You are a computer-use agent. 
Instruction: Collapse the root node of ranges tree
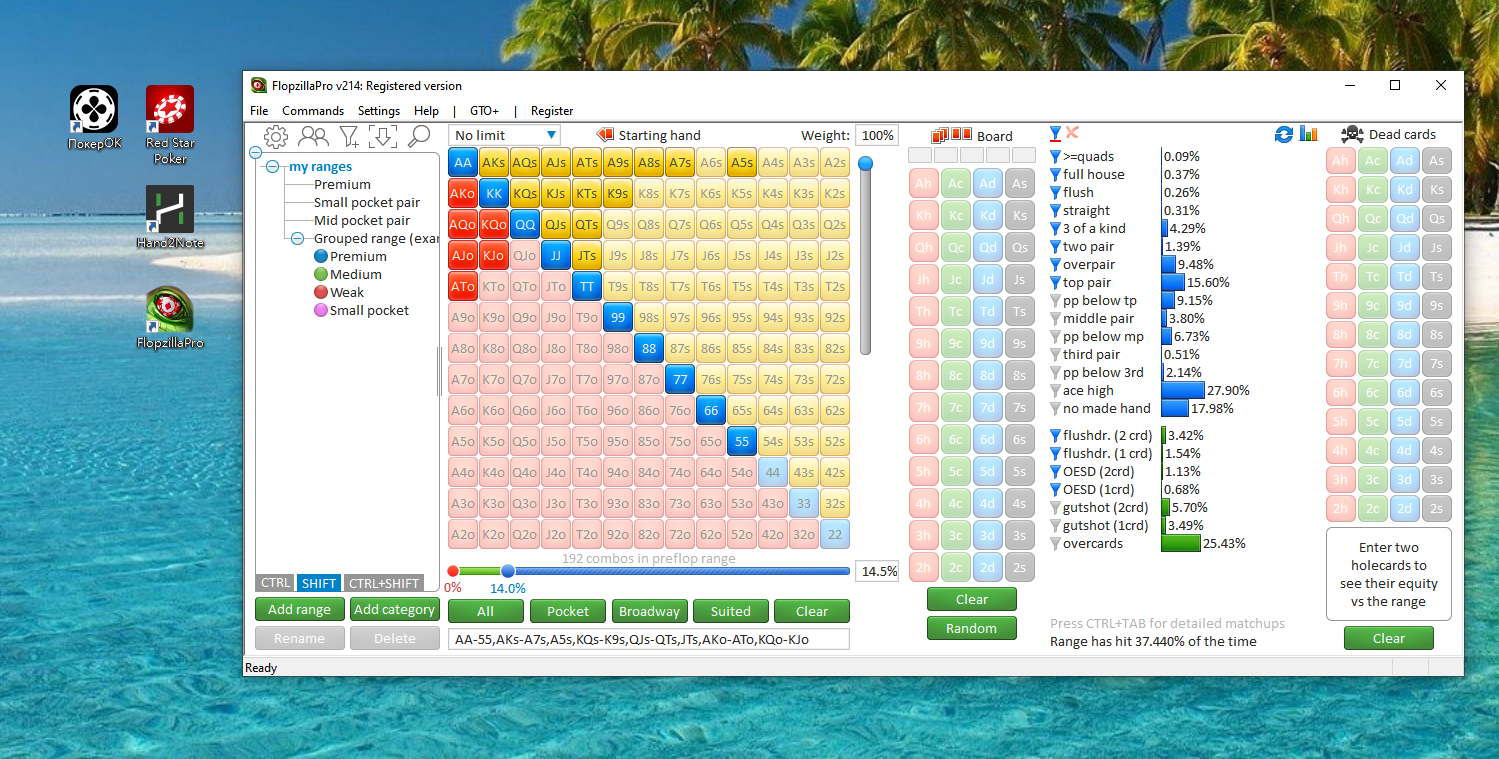point(255,153)
